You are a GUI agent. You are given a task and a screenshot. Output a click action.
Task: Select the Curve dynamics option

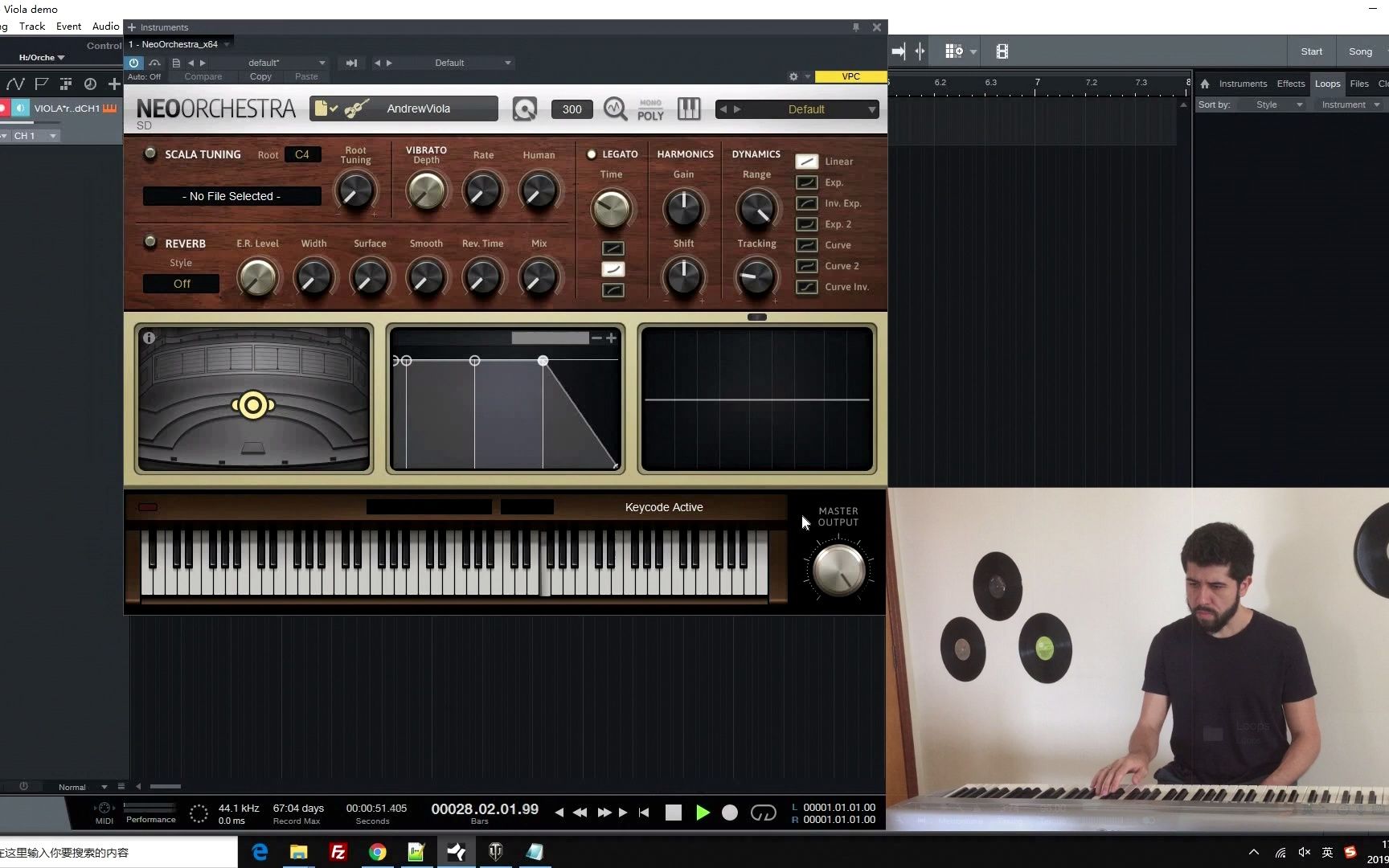(806, 245)
